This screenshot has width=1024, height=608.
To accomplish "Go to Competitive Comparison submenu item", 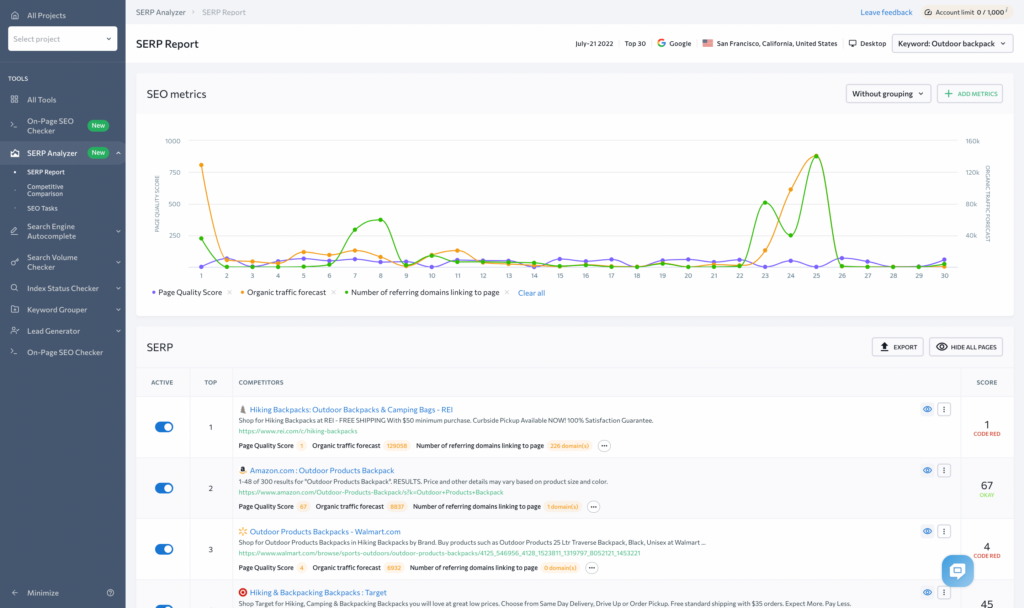I will coord(45,190).
